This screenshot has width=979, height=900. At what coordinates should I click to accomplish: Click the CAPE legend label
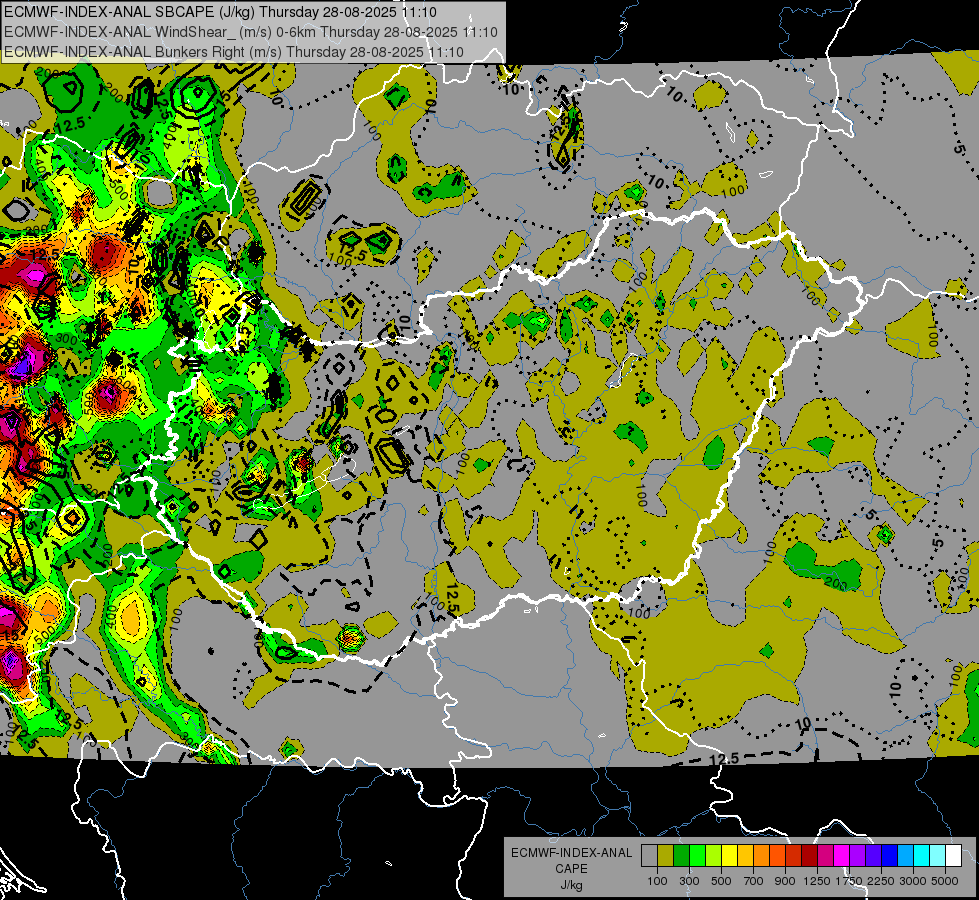571,869
